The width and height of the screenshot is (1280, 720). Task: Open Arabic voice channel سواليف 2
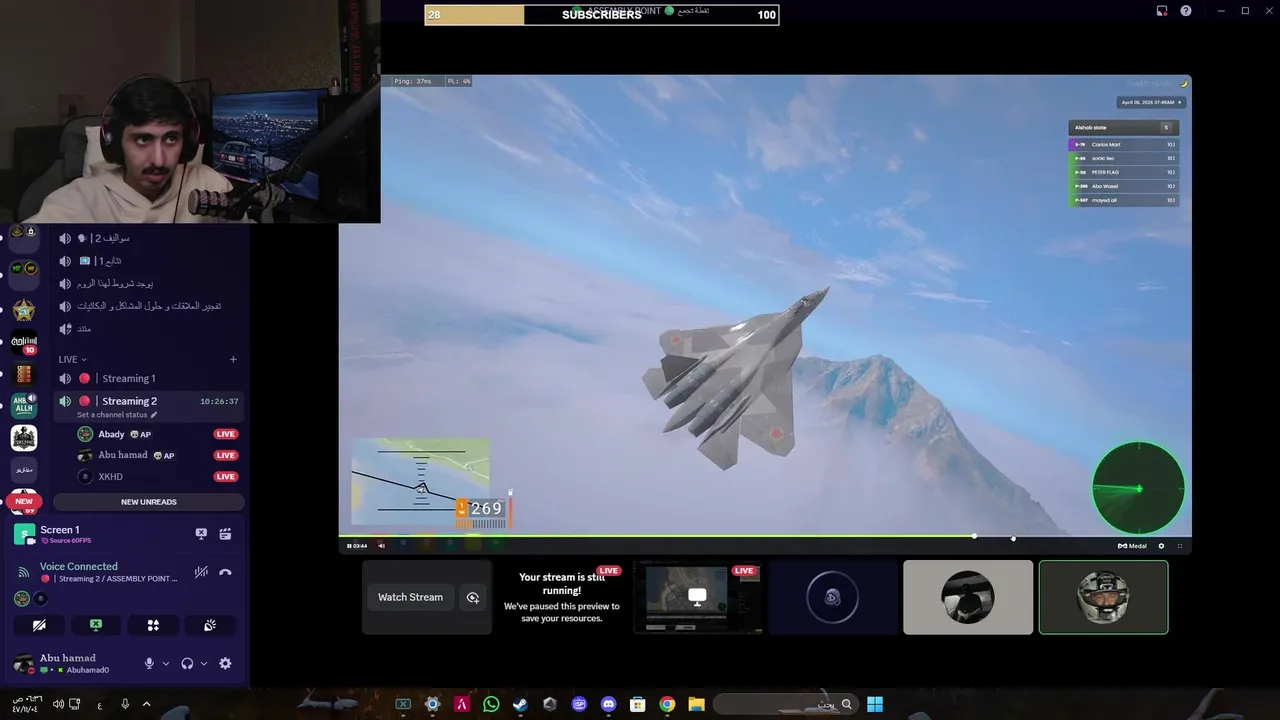pos(148,238)
